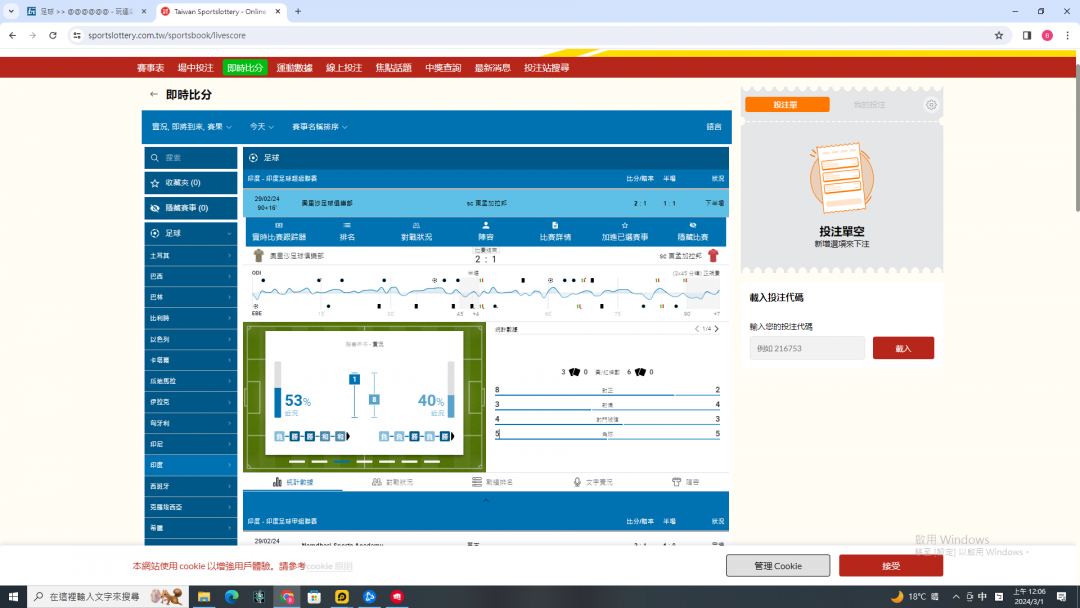Screen dimensions: 1080x608
Task: Expand the 以色列 league list
Action: 191,339
